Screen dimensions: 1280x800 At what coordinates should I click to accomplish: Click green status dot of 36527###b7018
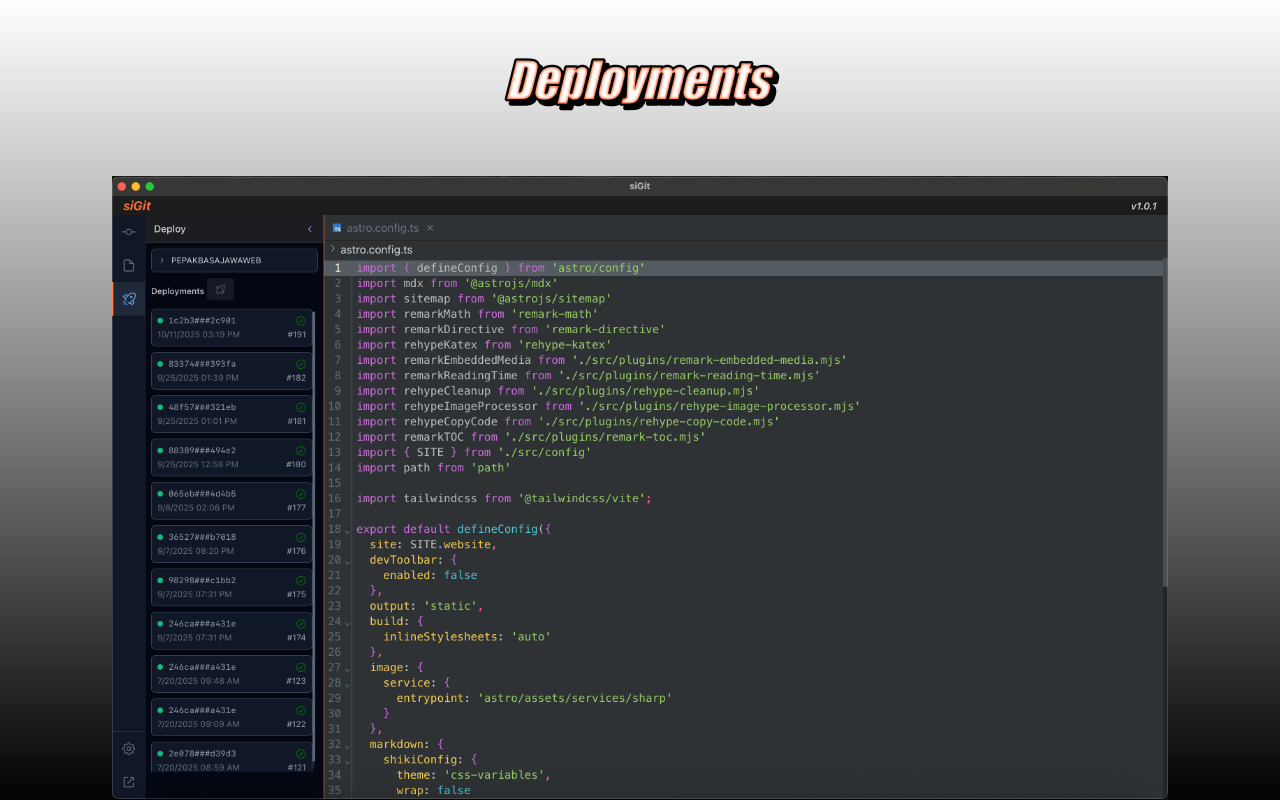160,537
